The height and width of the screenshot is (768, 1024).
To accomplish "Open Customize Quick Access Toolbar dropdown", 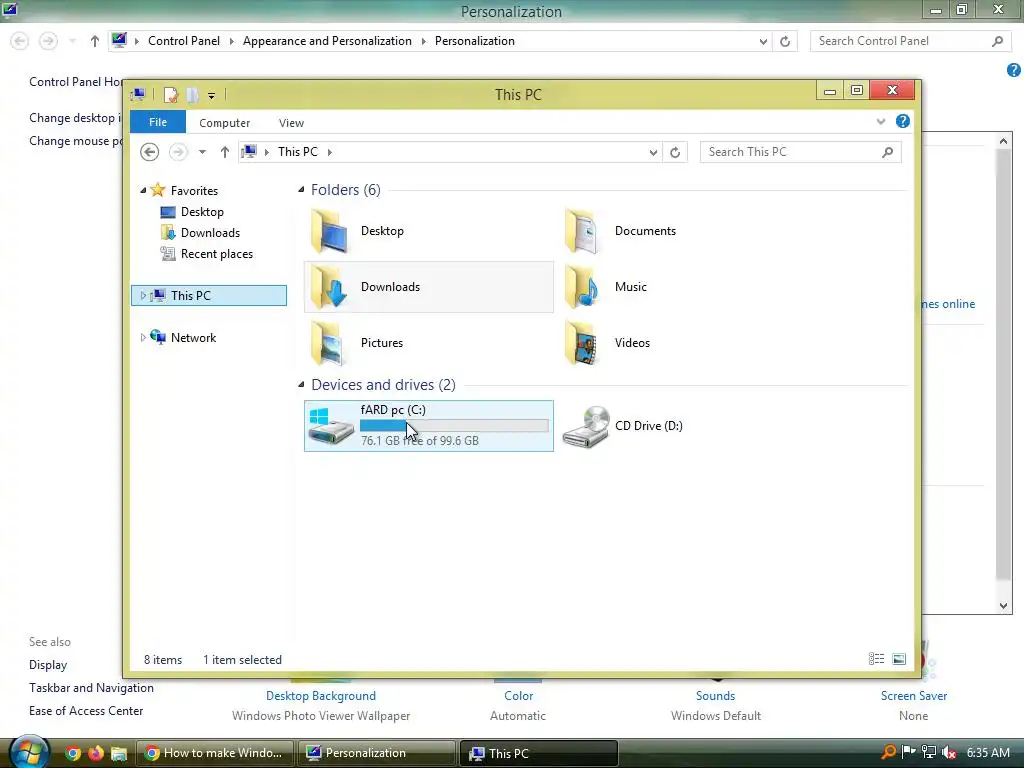I will click(212, 96).
